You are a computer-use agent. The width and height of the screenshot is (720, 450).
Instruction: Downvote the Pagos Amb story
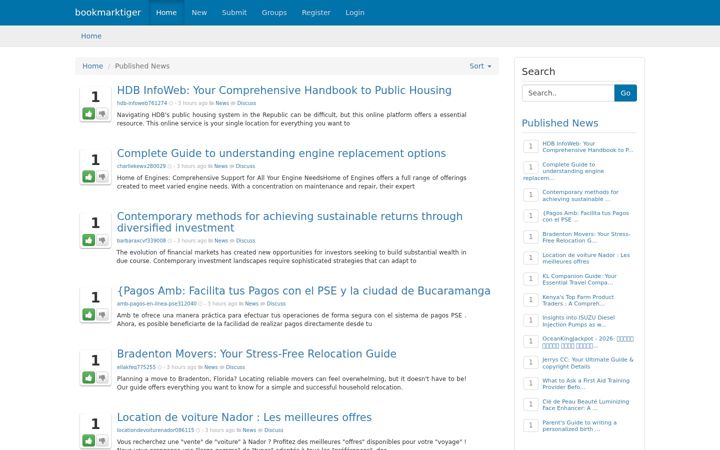(102, 314)
